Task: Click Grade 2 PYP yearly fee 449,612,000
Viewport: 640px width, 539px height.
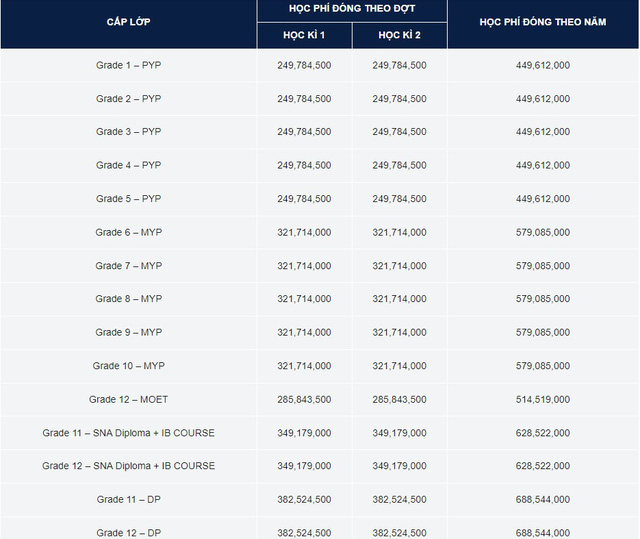Action: click(543, 99)
